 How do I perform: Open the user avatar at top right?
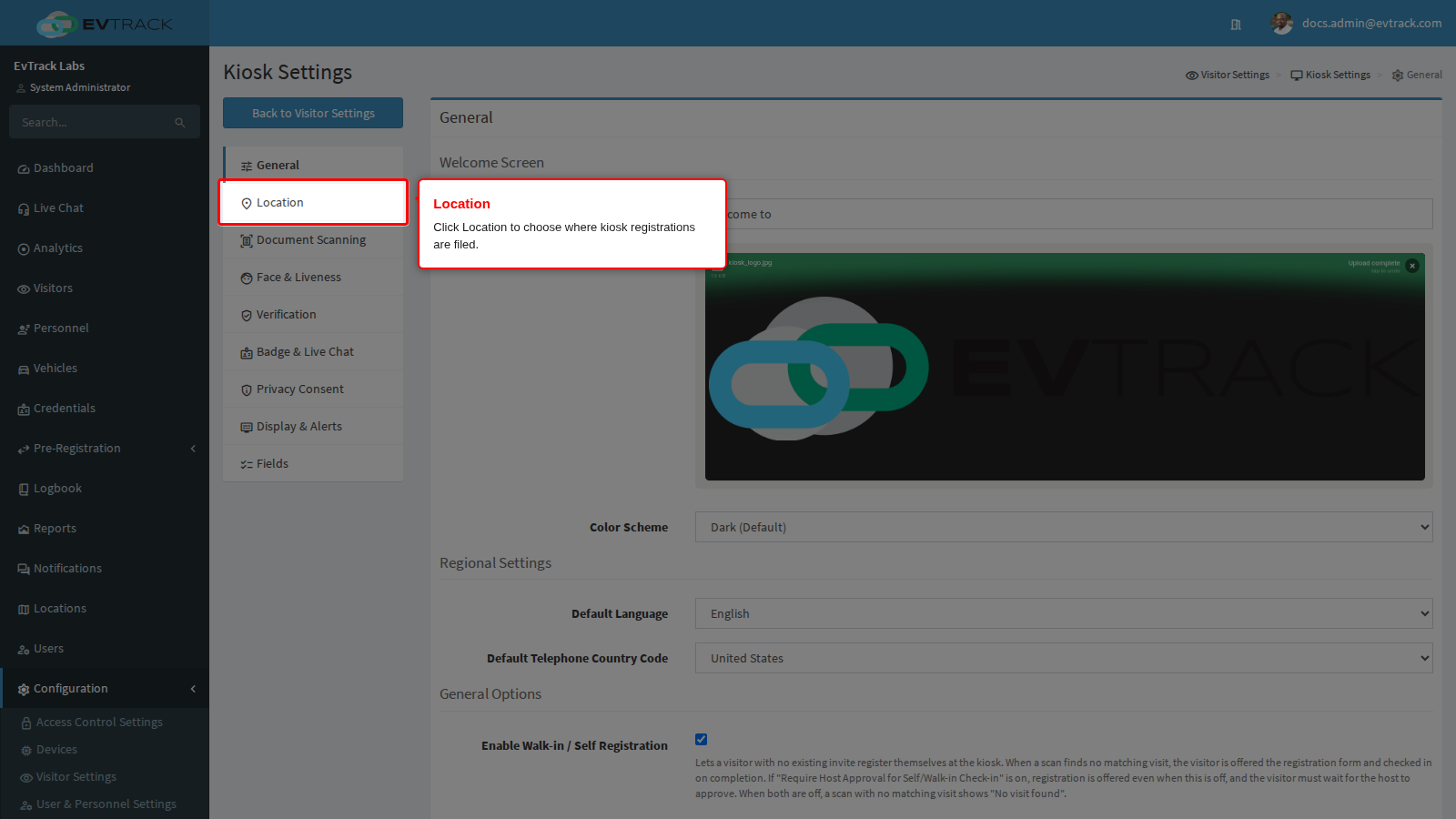(1281, 24)
